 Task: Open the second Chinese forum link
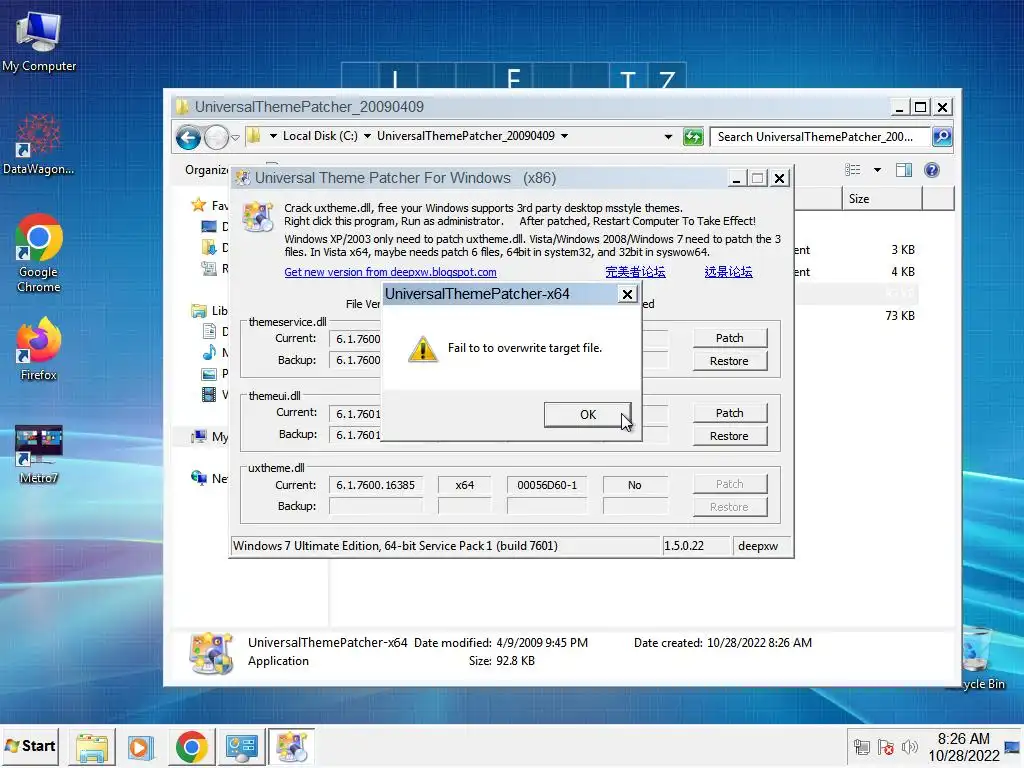tap(728, 272)
